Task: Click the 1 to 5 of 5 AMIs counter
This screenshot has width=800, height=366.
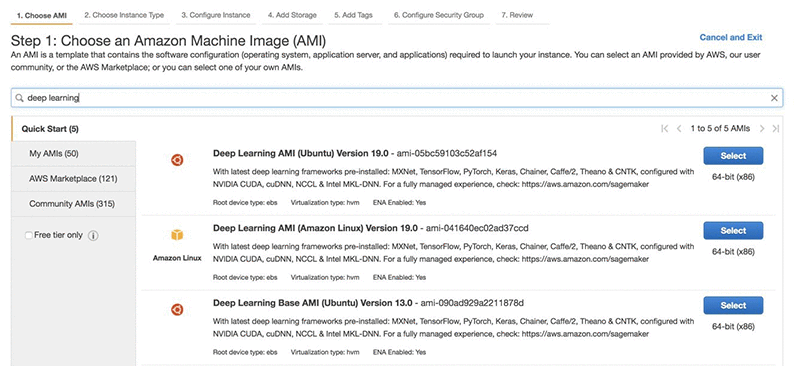Action: (x=720, y=129)
